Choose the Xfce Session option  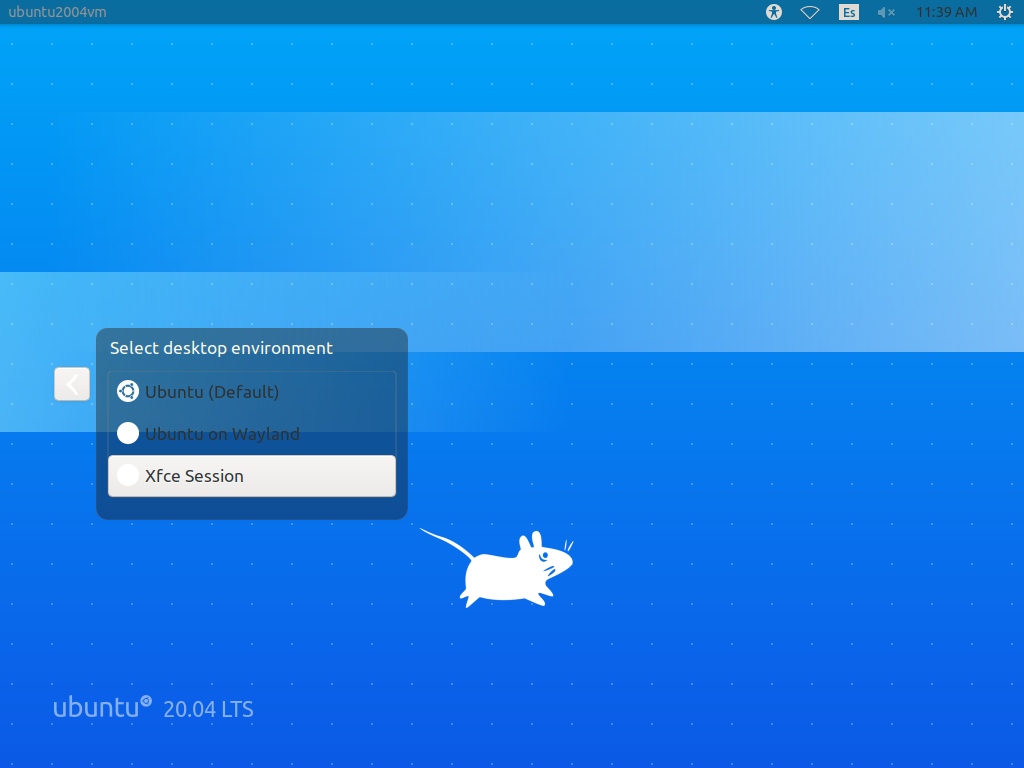tap(251, 476)
